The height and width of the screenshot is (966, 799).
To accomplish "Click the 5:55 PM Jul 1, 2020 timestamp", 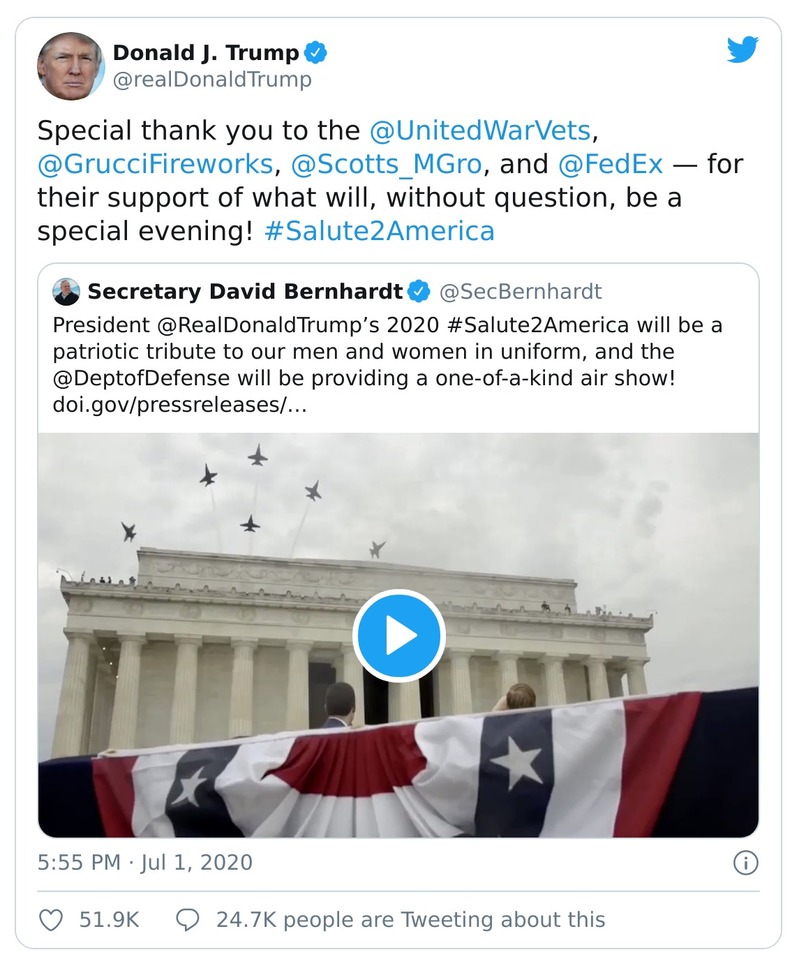I will (145, 862).
